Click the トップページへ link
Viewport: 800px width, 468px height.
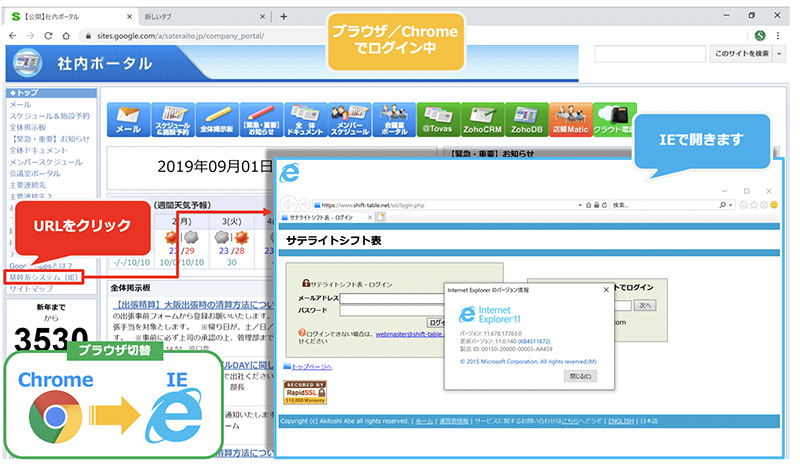[x=312, y=367]
